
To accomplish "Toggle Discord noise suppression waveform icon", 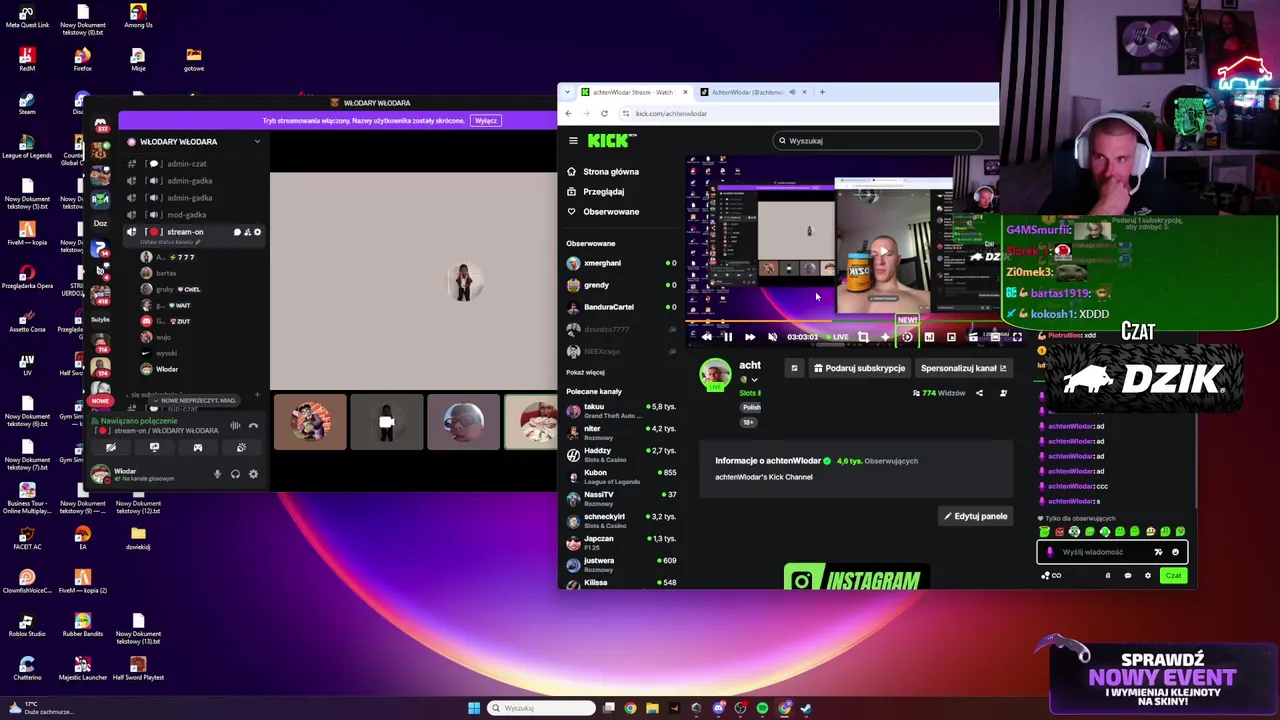I will click(x=235, y=426).
